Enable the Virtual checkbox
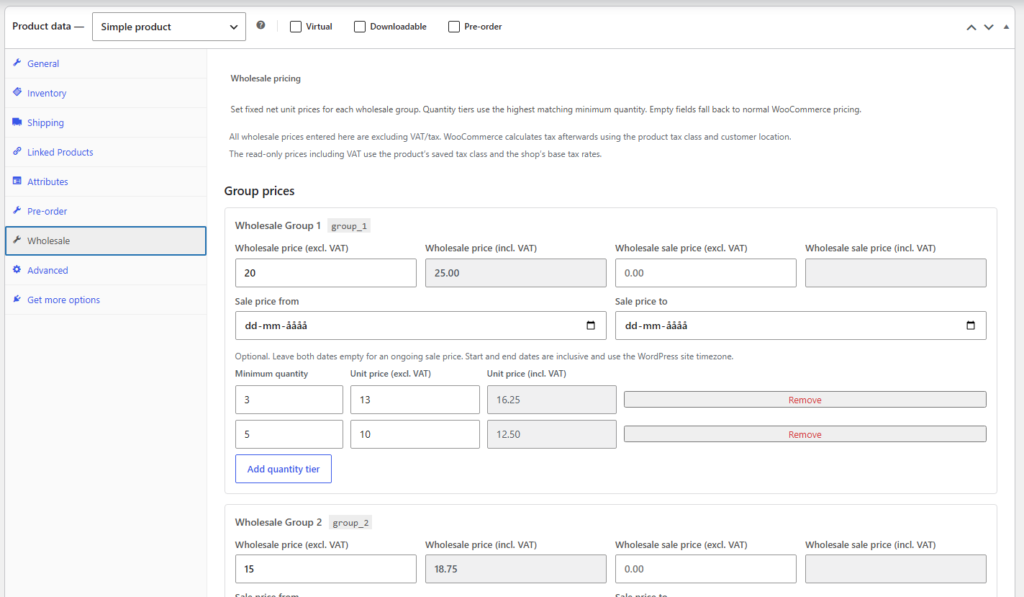The height and width of the screenshot is (597, 1024). pyautogui.click(x=296, y=27)
